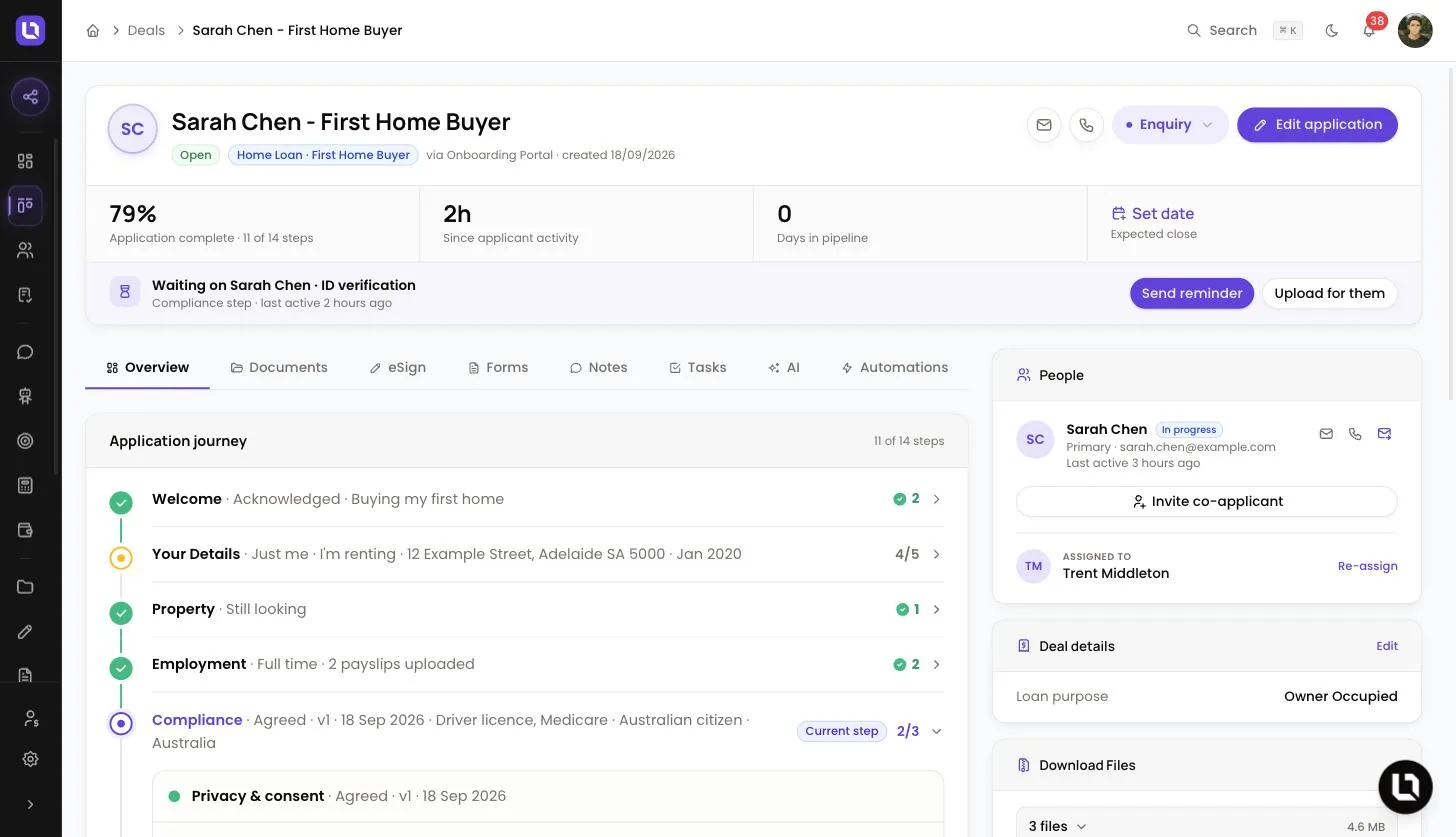The image size is (1456, 837).
Task: Click the Deals breadcrumb link
Action: [146, 31]
